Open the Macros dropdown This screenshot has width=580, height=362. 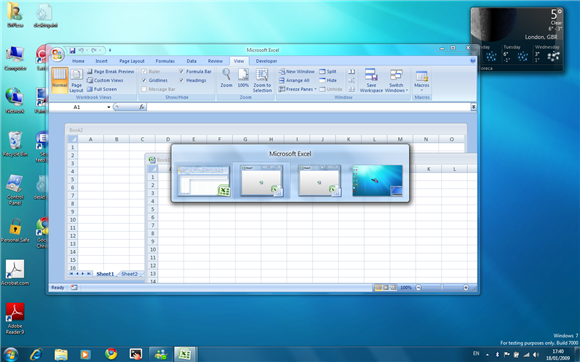pyautogui.click(x=422, y=81)
